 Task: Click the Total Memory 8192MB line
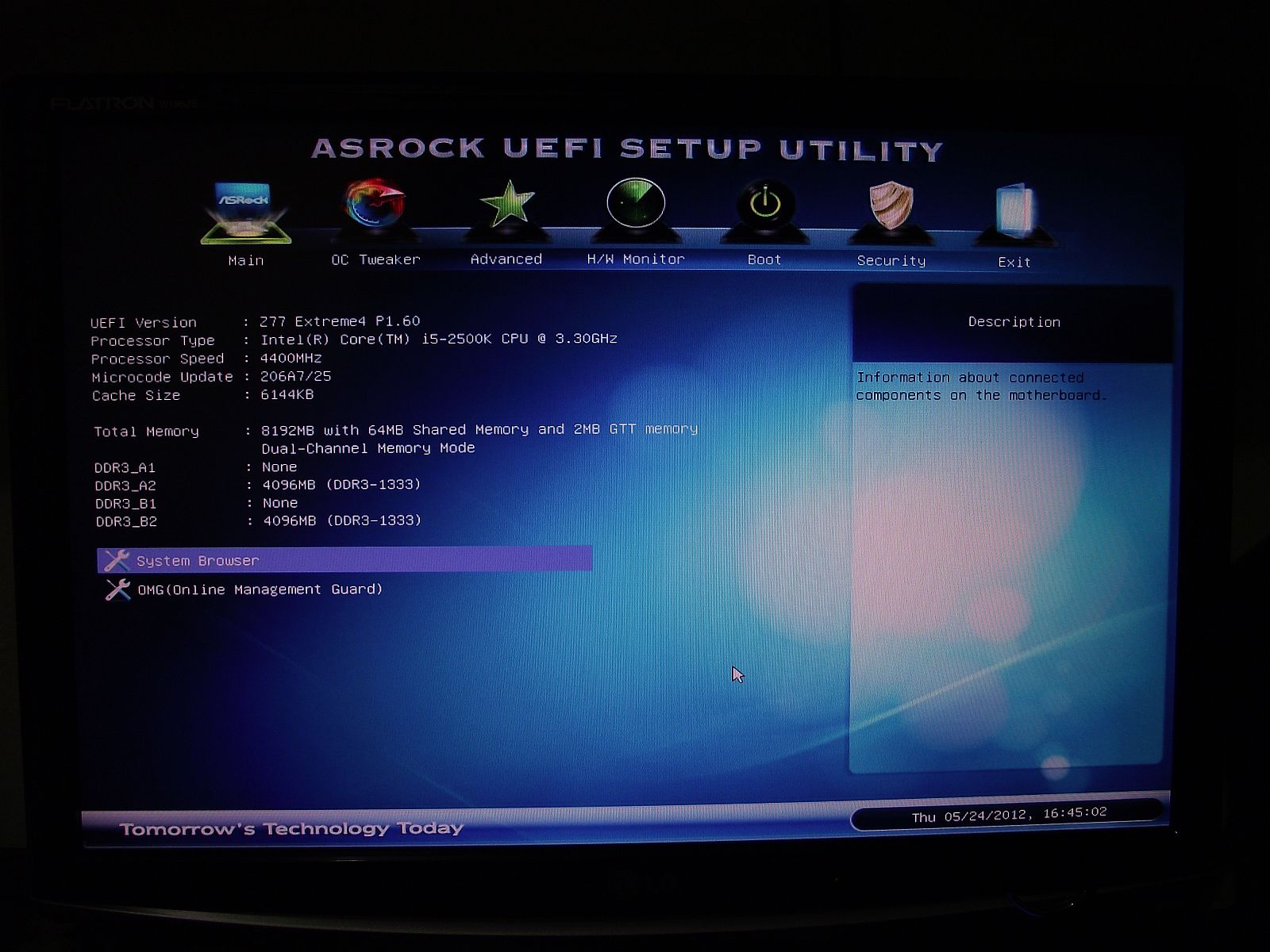480,429
